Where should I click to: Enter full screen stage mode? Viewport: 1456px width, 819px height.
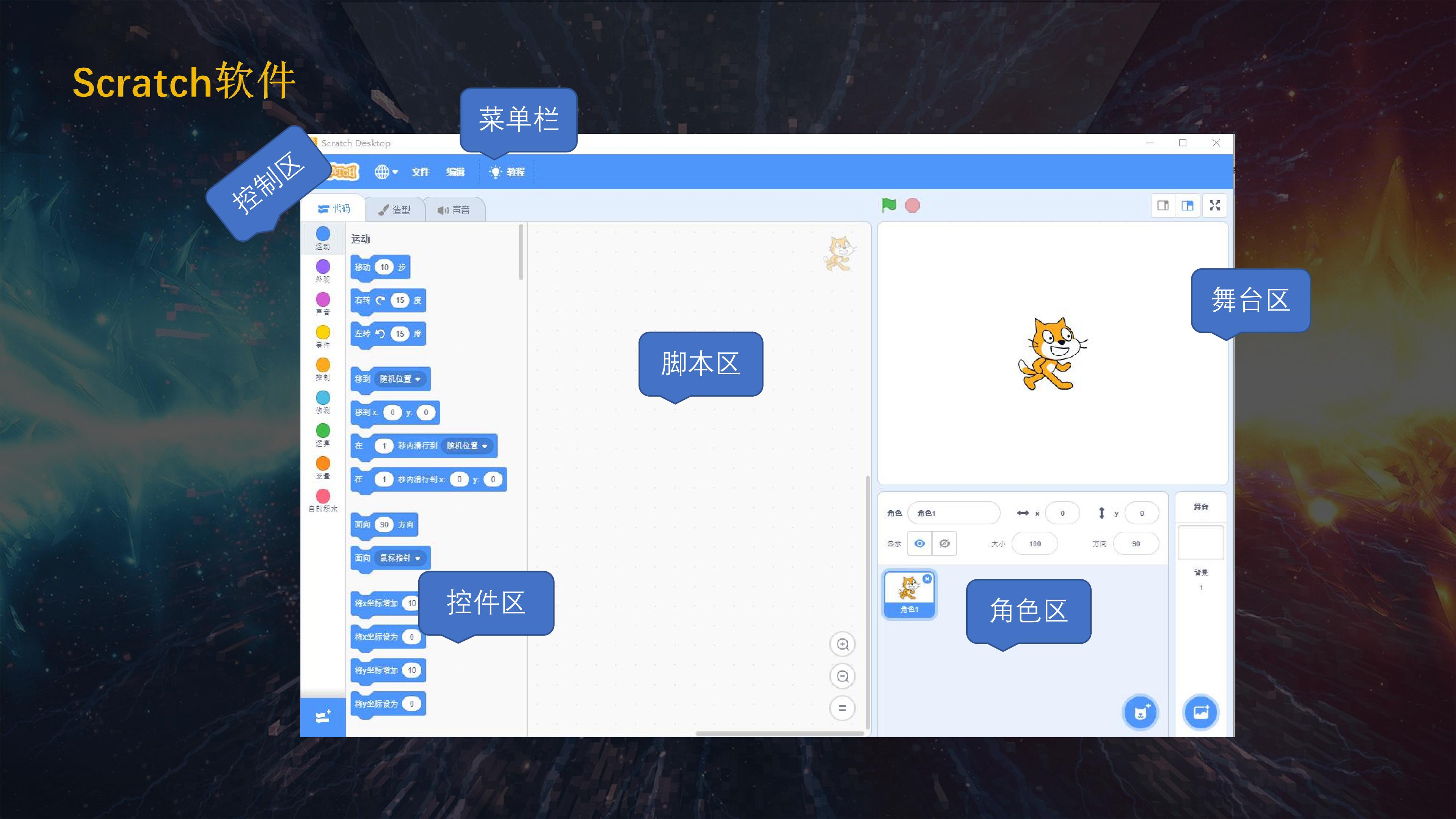(x=1214, y=205)
